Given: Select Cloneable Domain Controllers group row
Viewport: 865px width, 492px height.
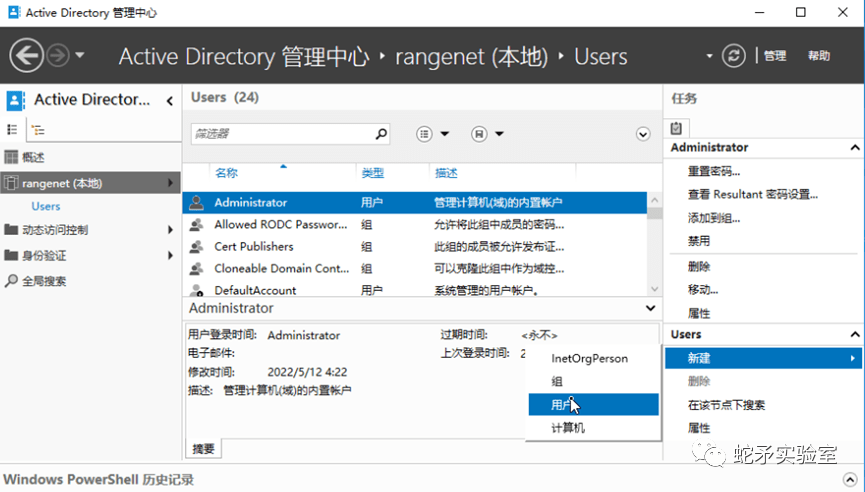Looking at the screenshot, I should pyautogui.click(x=414, y=269).
